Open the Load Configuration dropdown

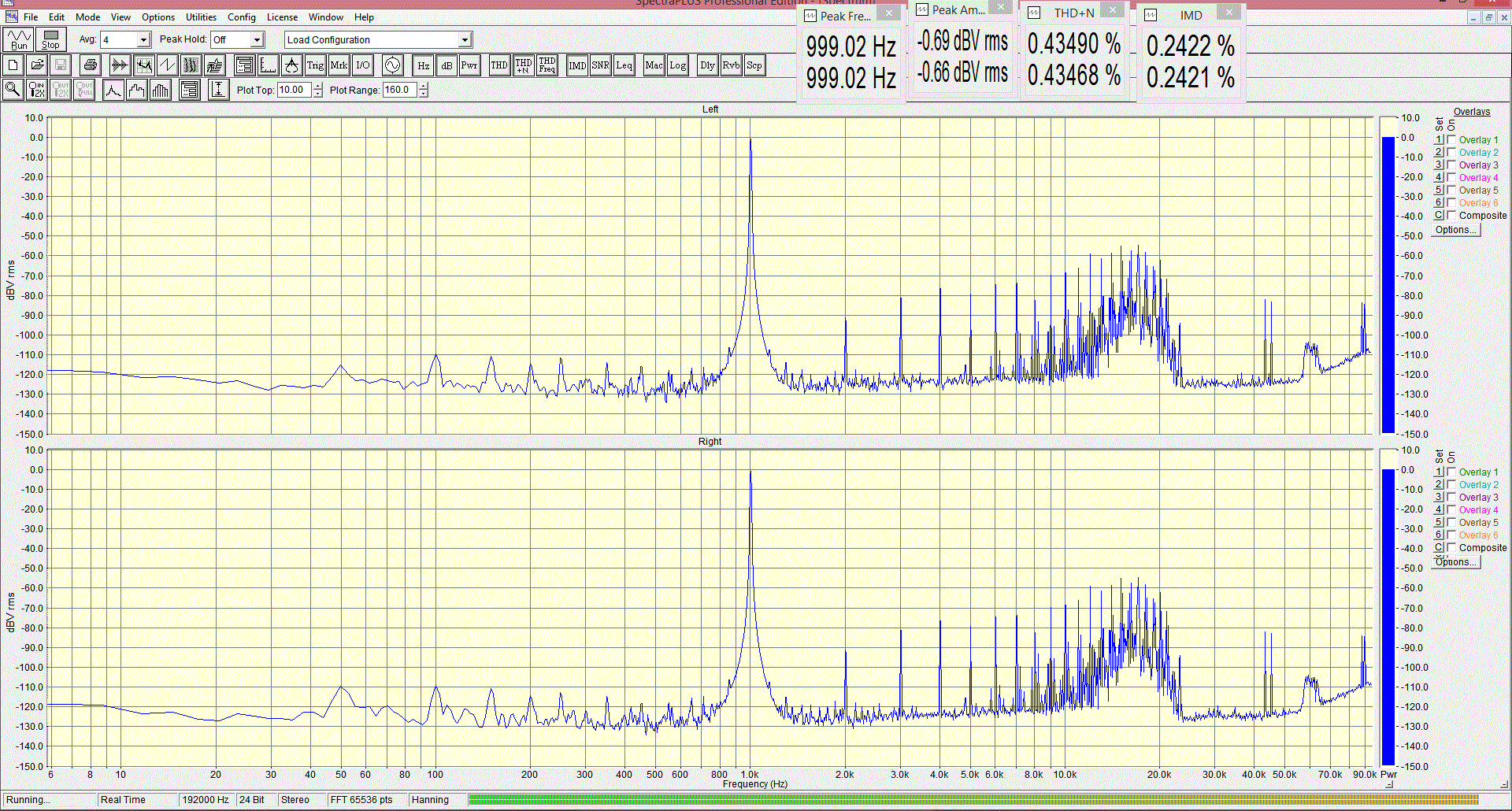pos(465,40)
